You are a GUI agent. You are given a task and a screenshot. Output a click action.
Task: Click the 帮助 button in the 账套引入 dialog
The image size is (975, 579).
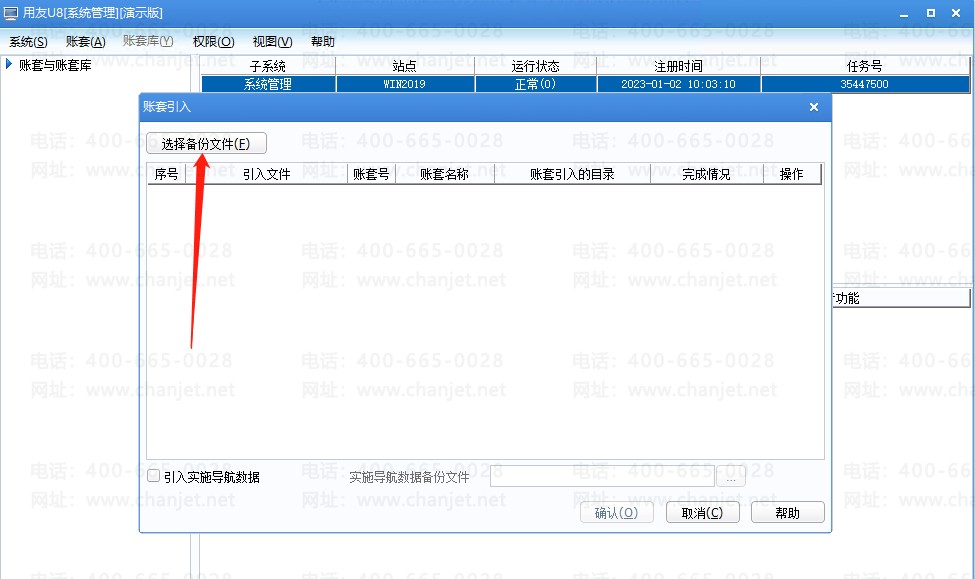pos(787,513)
